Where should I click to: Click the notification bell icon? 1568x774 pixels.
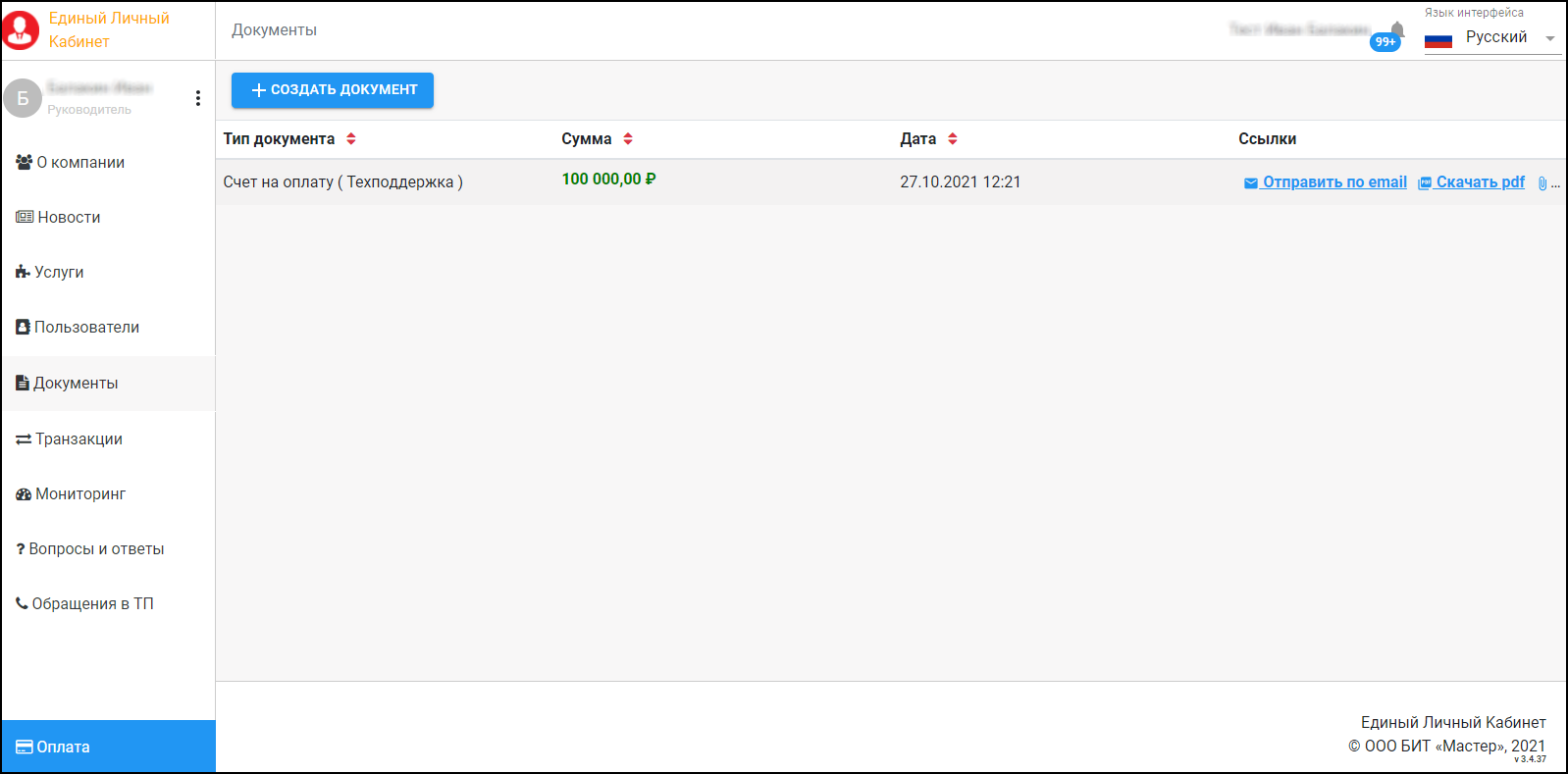(1397, 28)
